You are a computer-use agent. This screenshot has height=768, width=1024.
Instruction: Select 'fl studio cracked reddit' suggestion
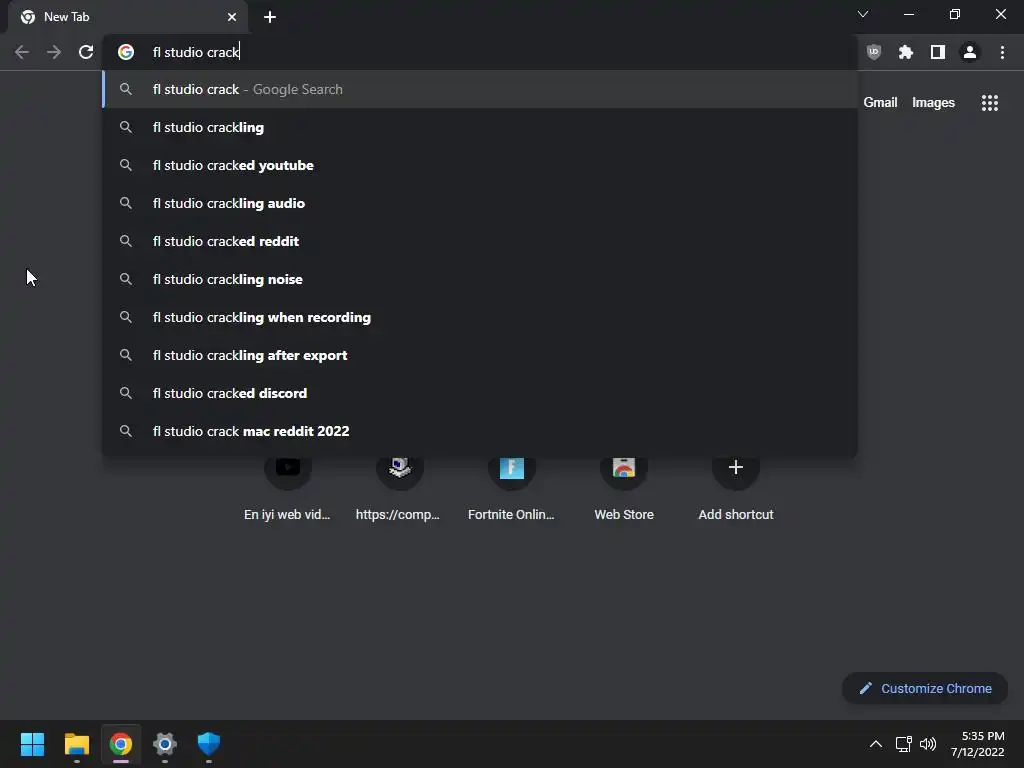[480, 241]
